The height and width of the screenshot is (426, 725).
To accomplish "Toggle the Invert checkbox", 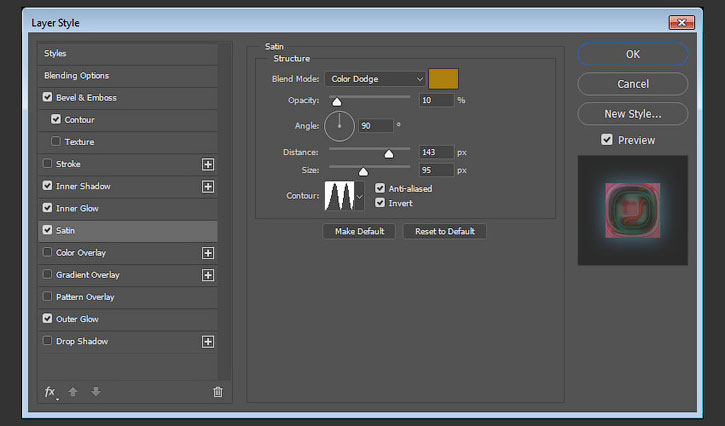I will pyautogui.click(x=380, y=203).
